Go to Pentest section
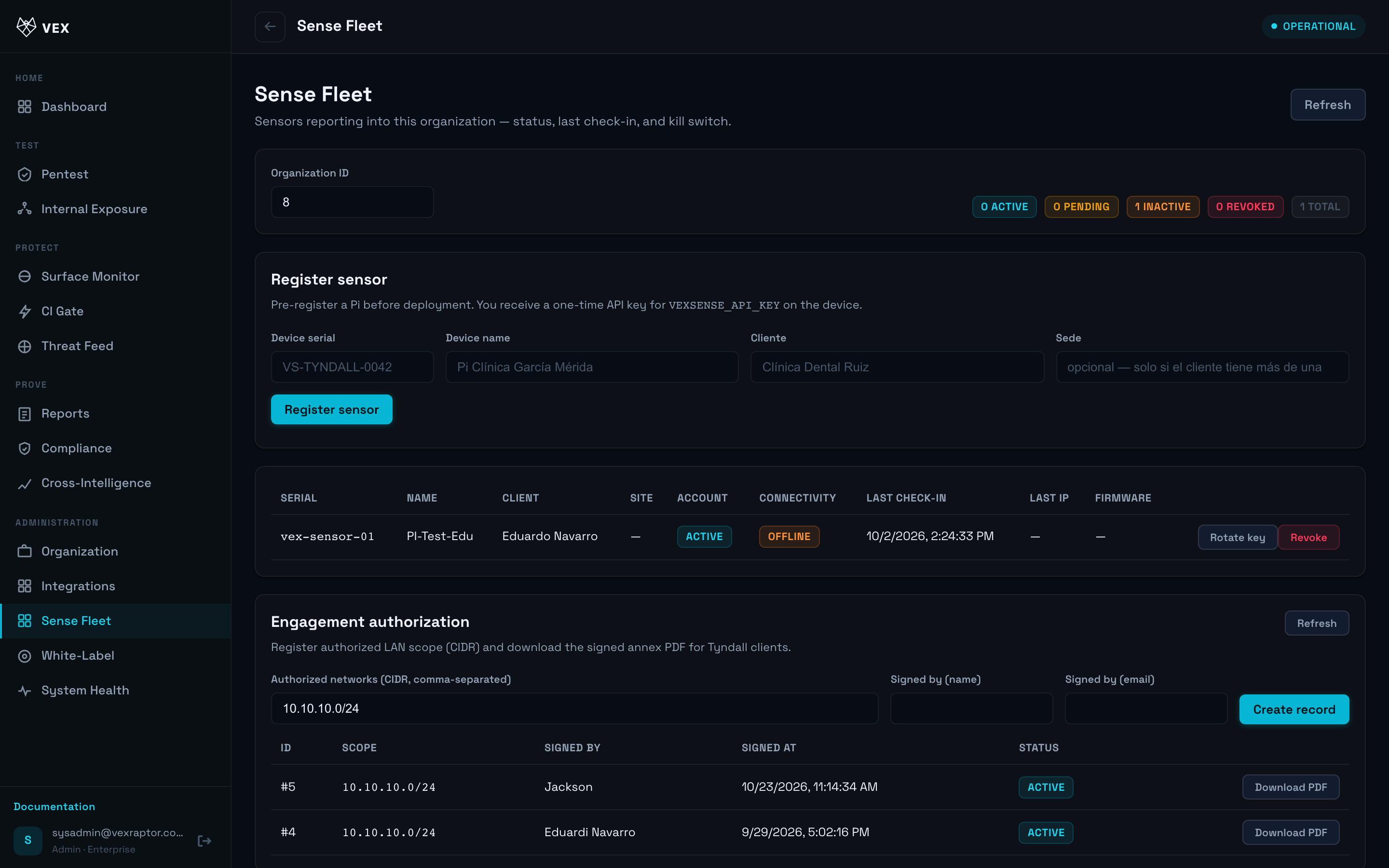Image resolution: width=1389 pixels, height=868 pixels. tap(115, 175)
